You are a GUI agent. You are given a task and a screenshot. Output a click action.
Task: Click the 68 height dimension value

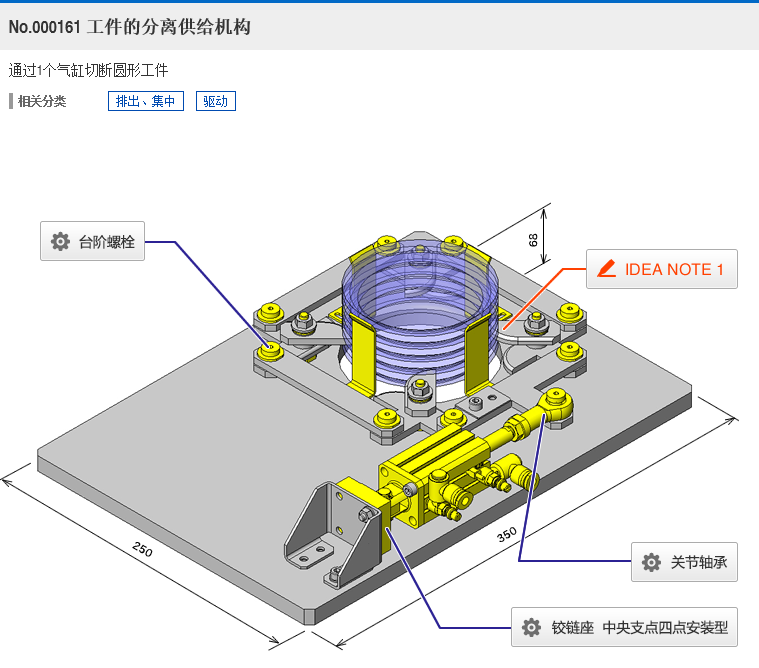click(533, 240)
